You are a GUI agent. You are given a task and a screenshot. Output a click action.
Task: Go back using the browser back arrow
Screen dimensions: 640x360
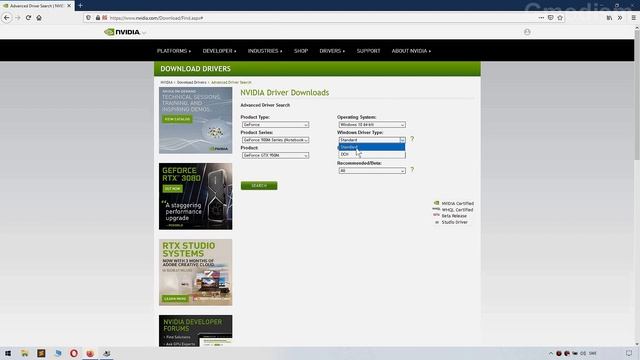tap(7, 18)
